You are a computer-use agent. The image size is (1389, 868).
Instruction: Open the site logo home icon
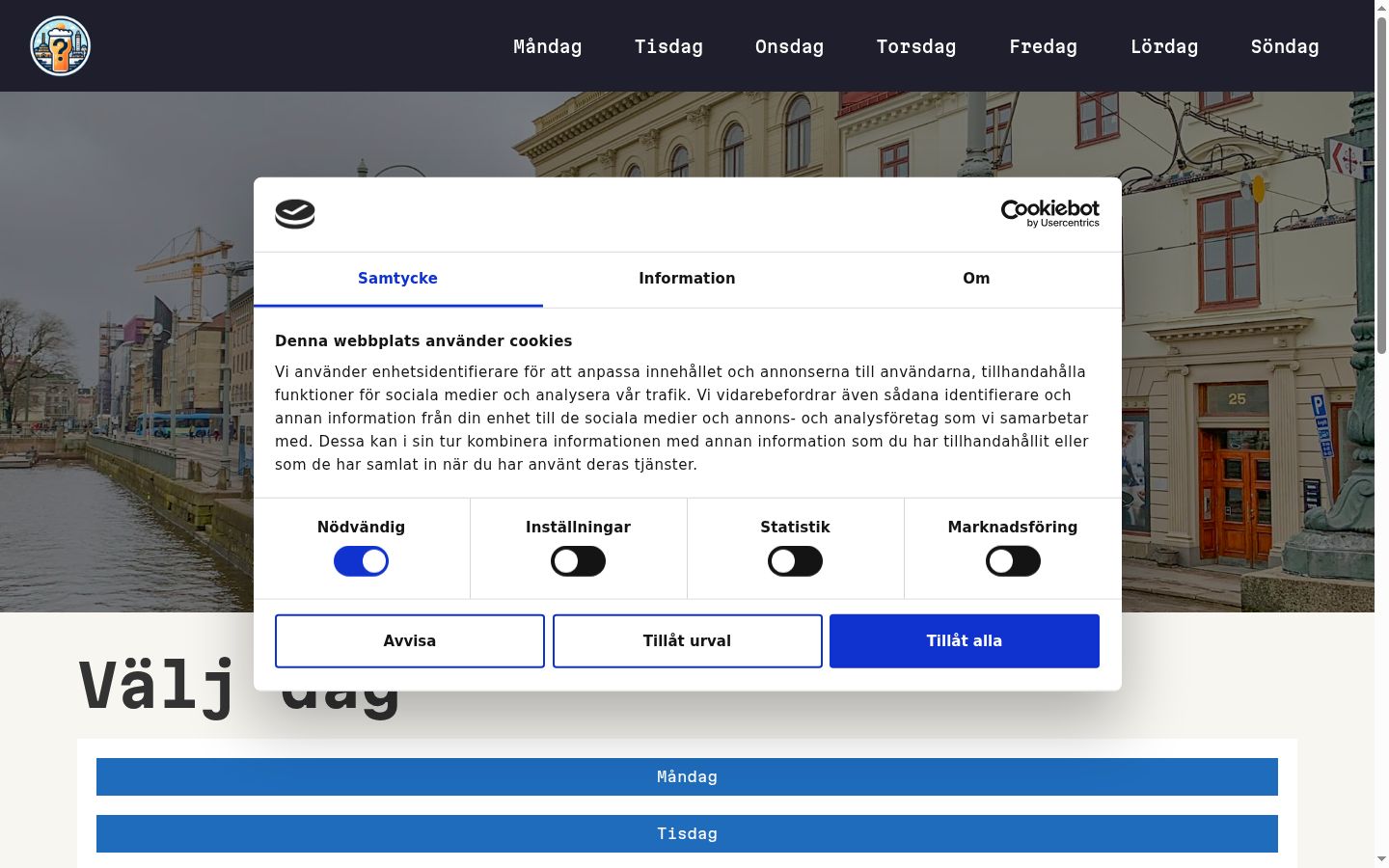[60, 46]
